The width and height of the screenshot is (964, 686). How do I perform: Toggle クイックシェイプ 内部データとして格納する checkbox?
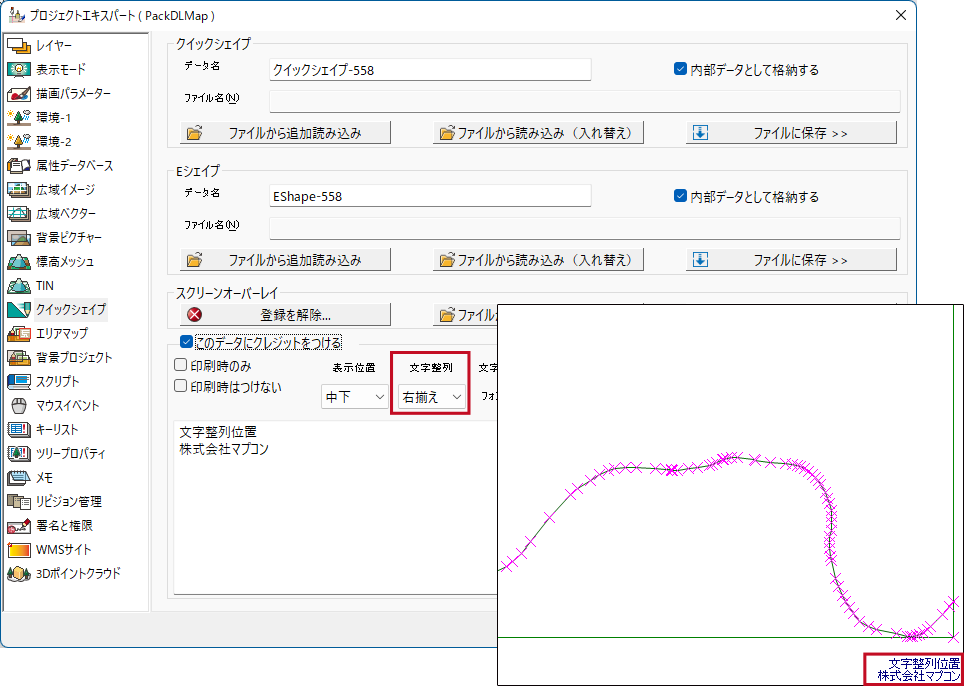[680, 69]
